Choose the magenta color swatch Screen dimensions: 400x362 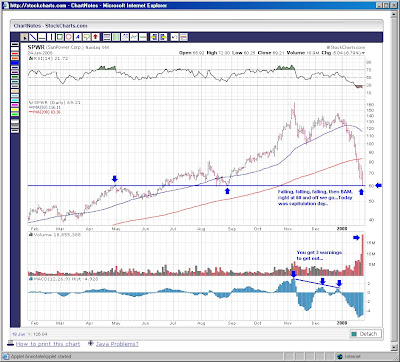coord(15,105)
